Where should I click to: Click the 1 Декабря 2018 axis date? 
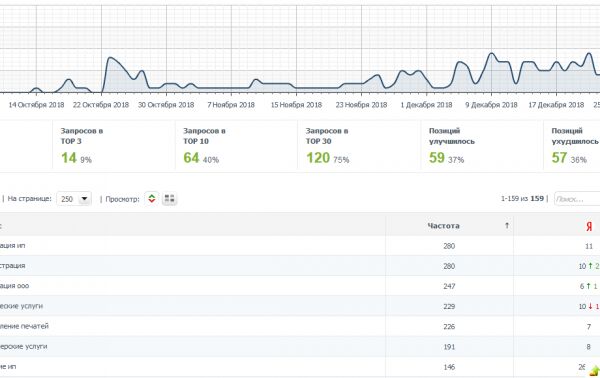click(x=426, y=104)
